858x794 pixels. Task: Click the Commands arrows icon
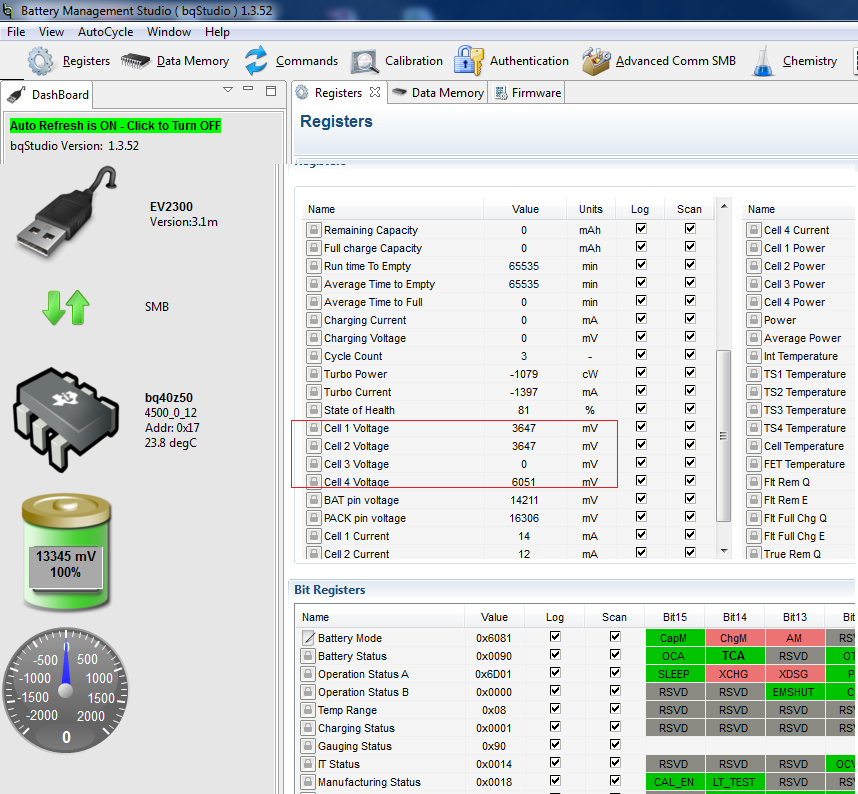(x=256, y=61)
